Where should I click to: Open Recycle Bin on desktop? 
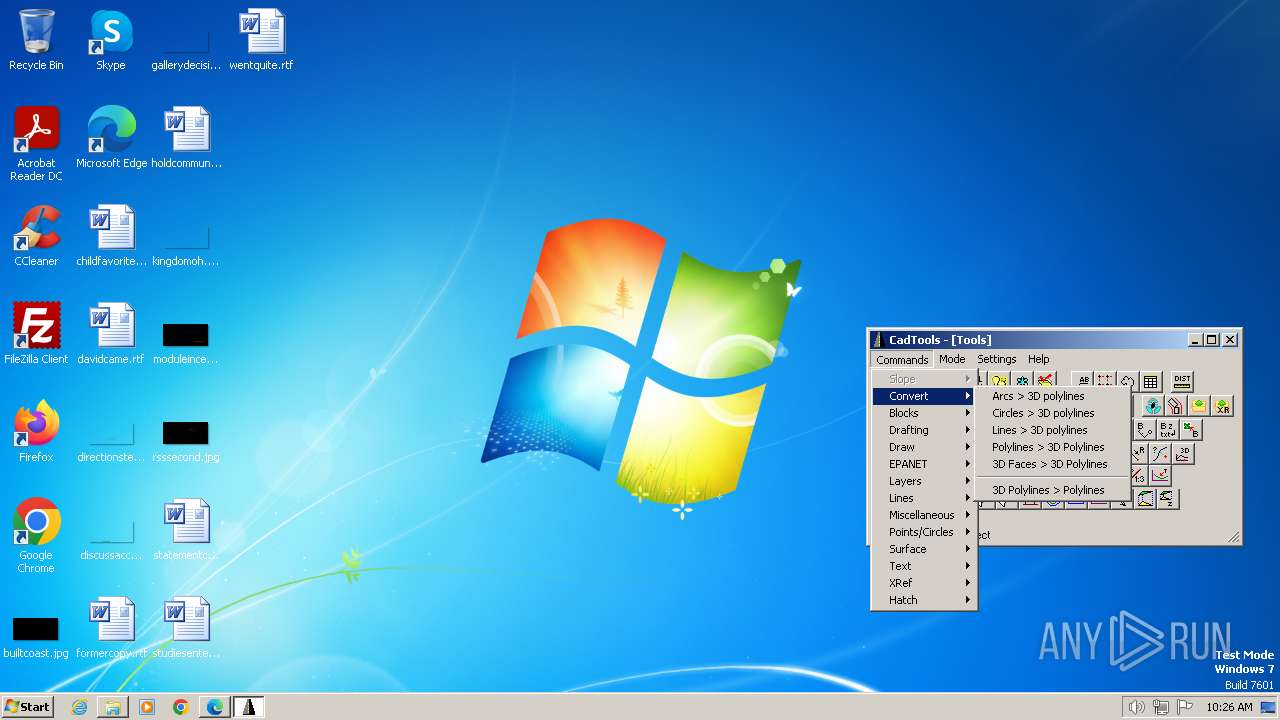36,41
